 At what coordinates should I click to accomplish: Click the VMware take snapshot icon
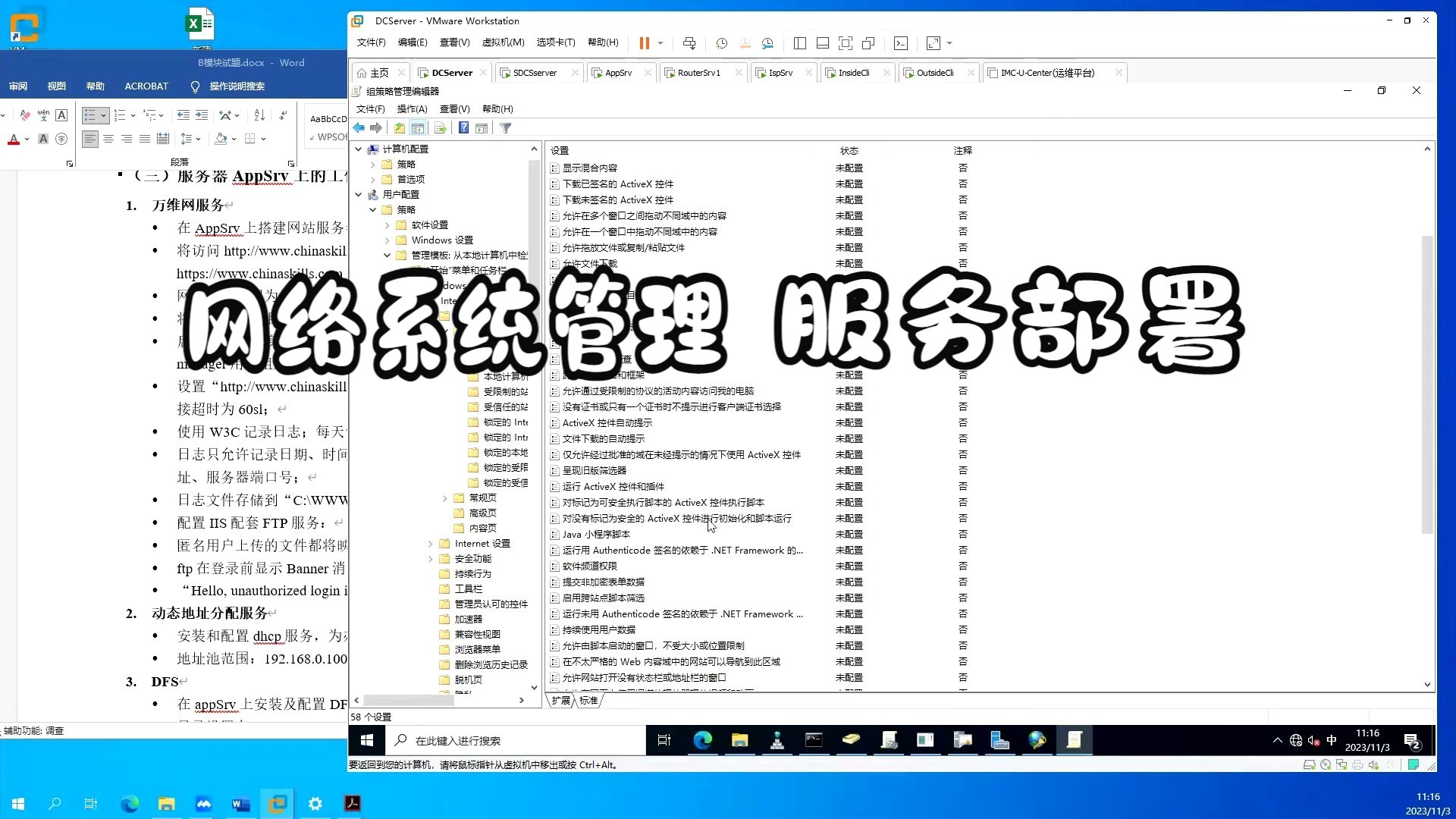(721, 43)
